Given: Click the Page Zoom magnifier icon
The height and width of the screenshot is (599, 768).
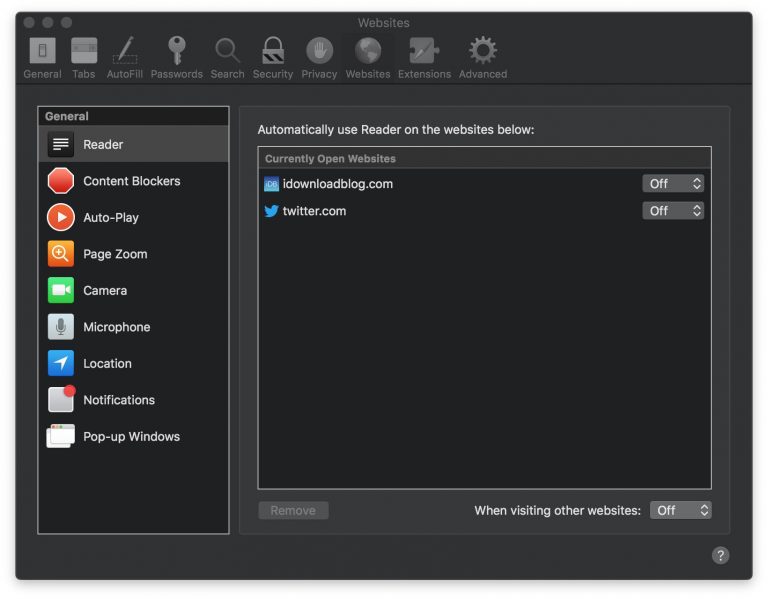Looking at the screenshot, I should pos(61,254).
